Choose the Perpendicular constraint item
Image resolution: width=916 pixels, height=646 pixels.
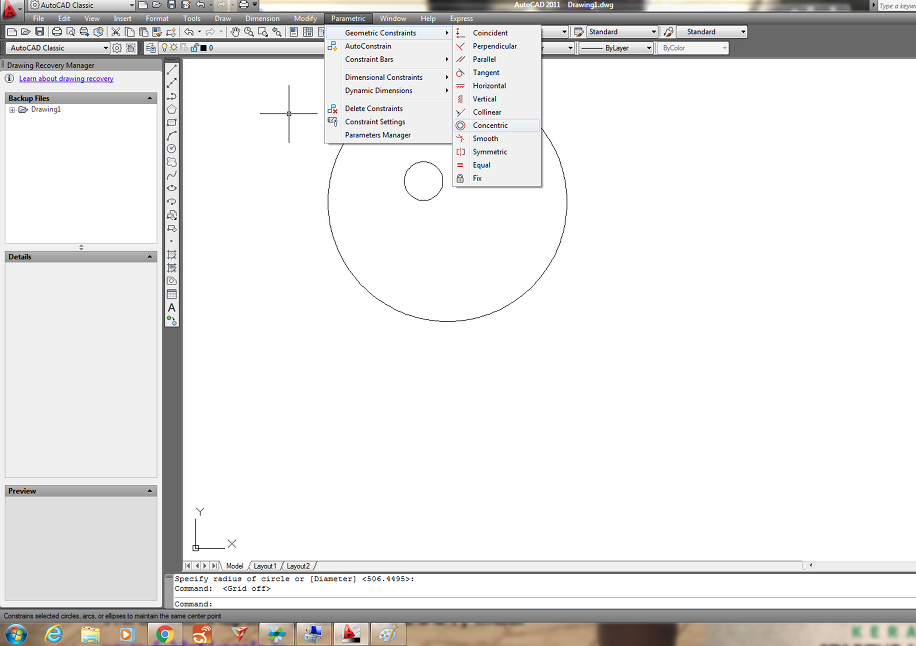pos(497,46)
